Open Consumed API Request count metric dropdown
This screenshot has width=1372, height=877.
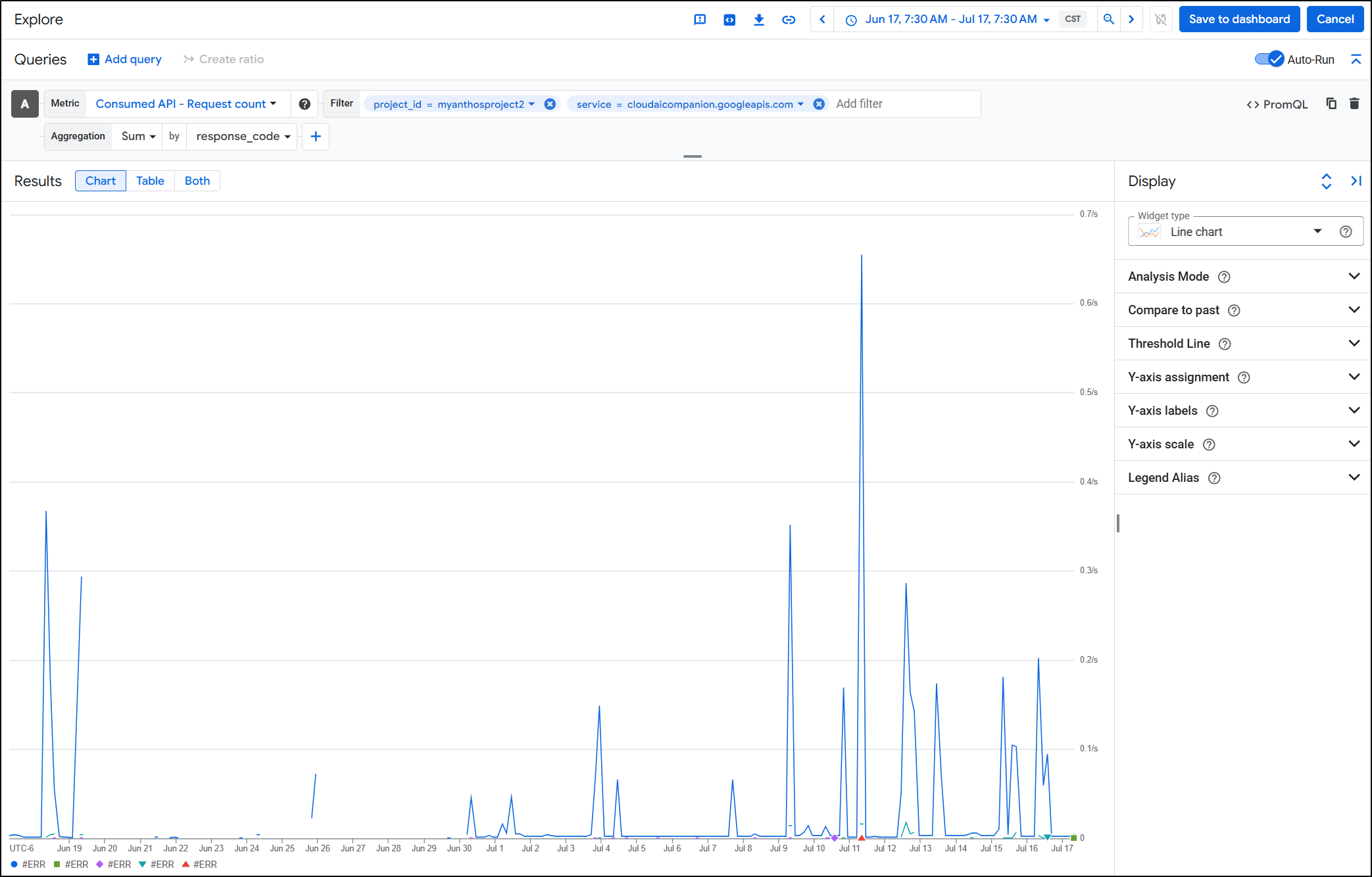coord(186,104)
